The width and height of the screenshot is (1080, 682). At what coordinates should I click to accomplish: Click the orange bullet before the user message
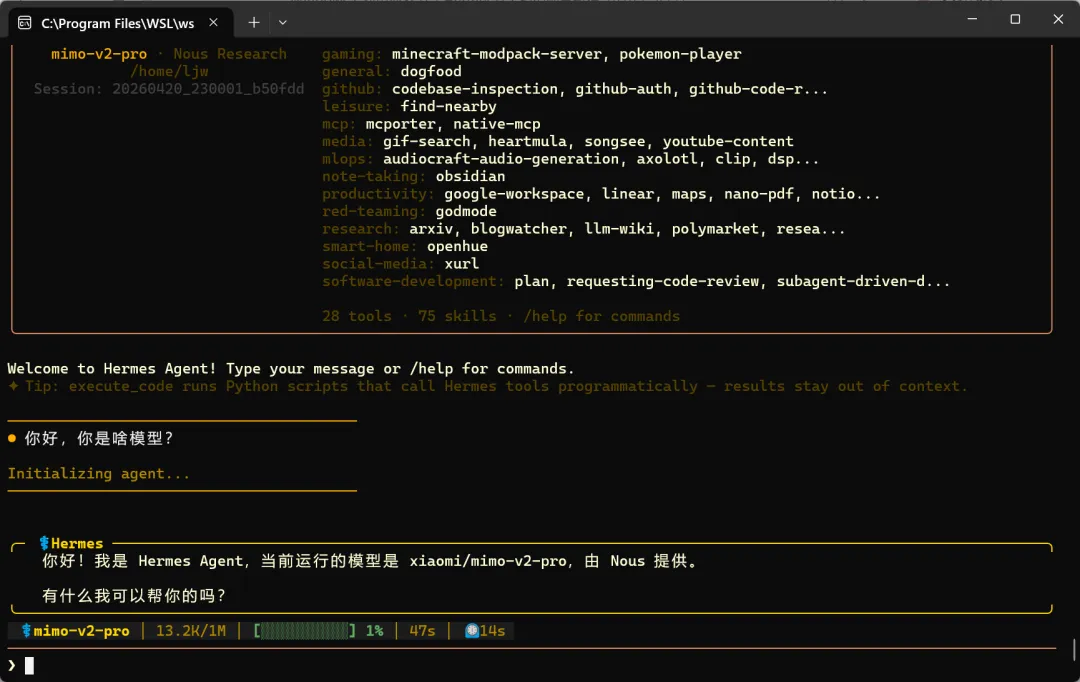(12, 438)
